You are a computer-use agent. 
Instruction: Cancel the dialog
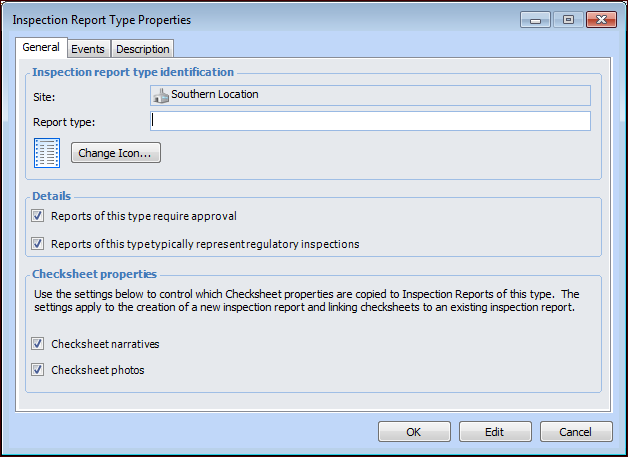tap(576, 432)
